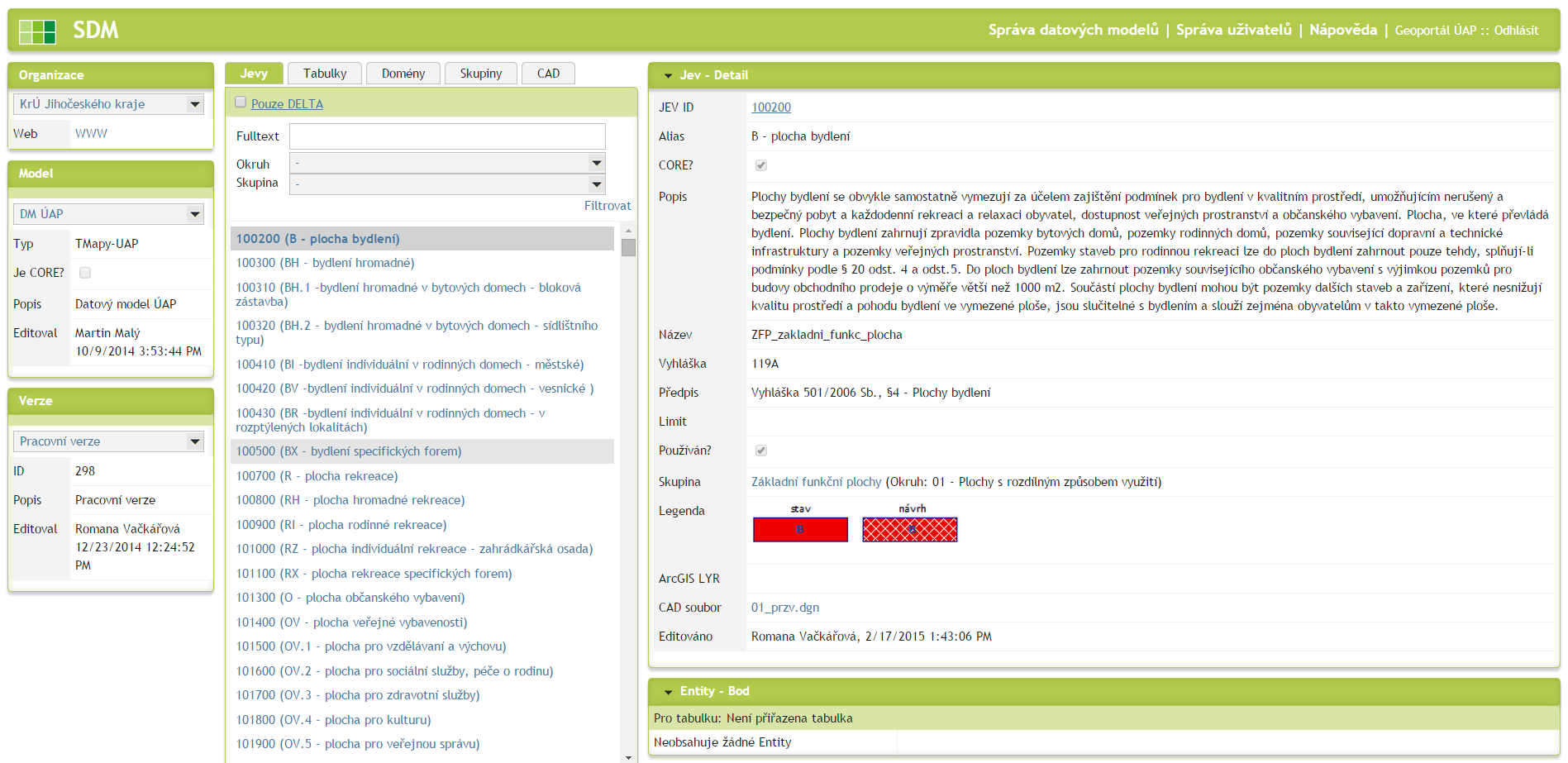The height and width of the screenshot is (763, 1568).
Task: Click the red 'stav' legend swatch
Action: point(800,529)
